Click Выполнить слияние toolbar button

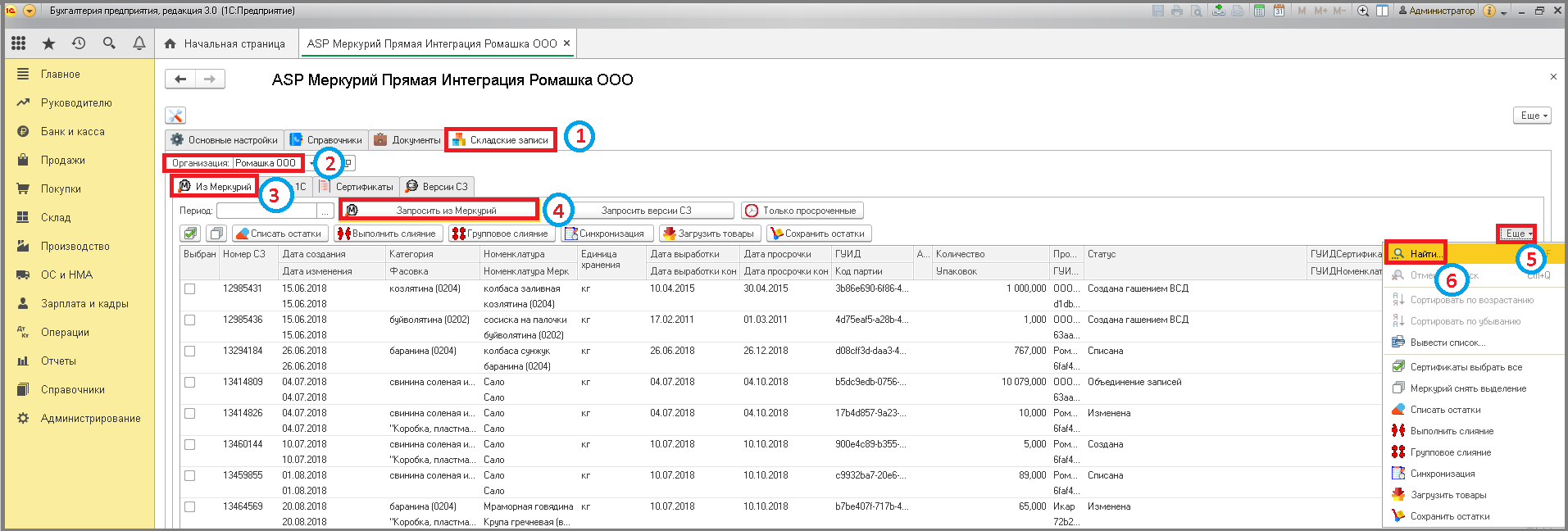[x=389, y=234]
